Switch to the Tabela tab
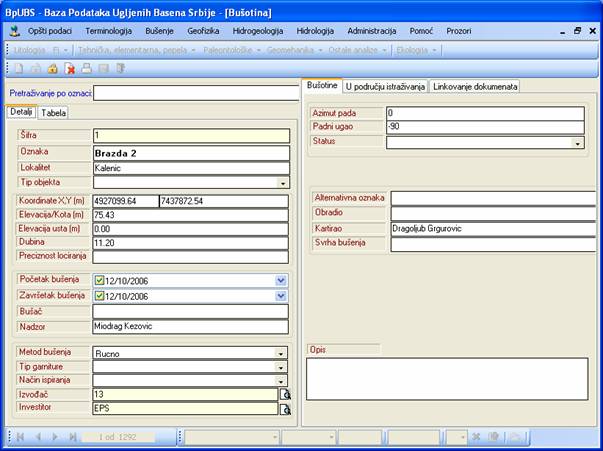The height and width of the screenshot is (451, 603). click(x=54, y=113)
